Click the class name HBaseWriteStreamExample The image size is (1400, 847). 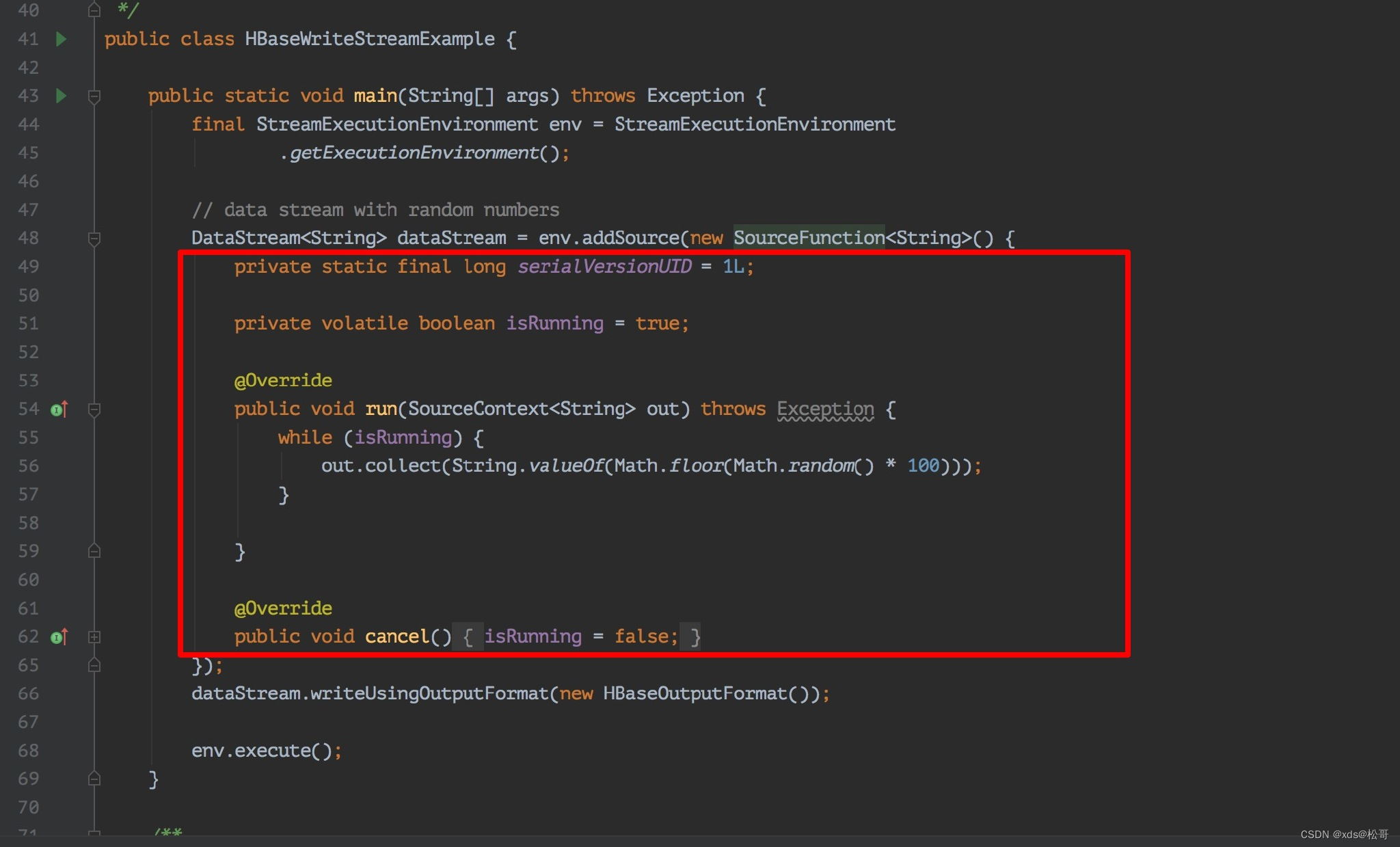pos(370,39)
